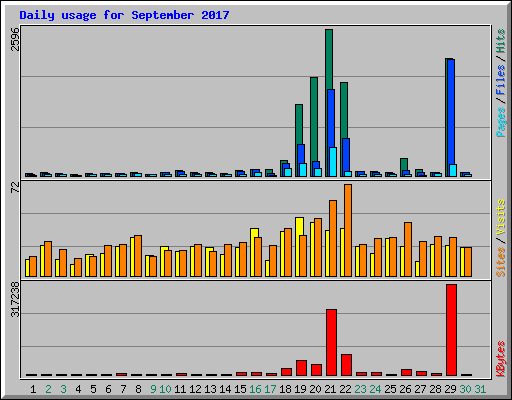Click the day '11' axis label
The image size is (512, 400).
click(180, 389)
